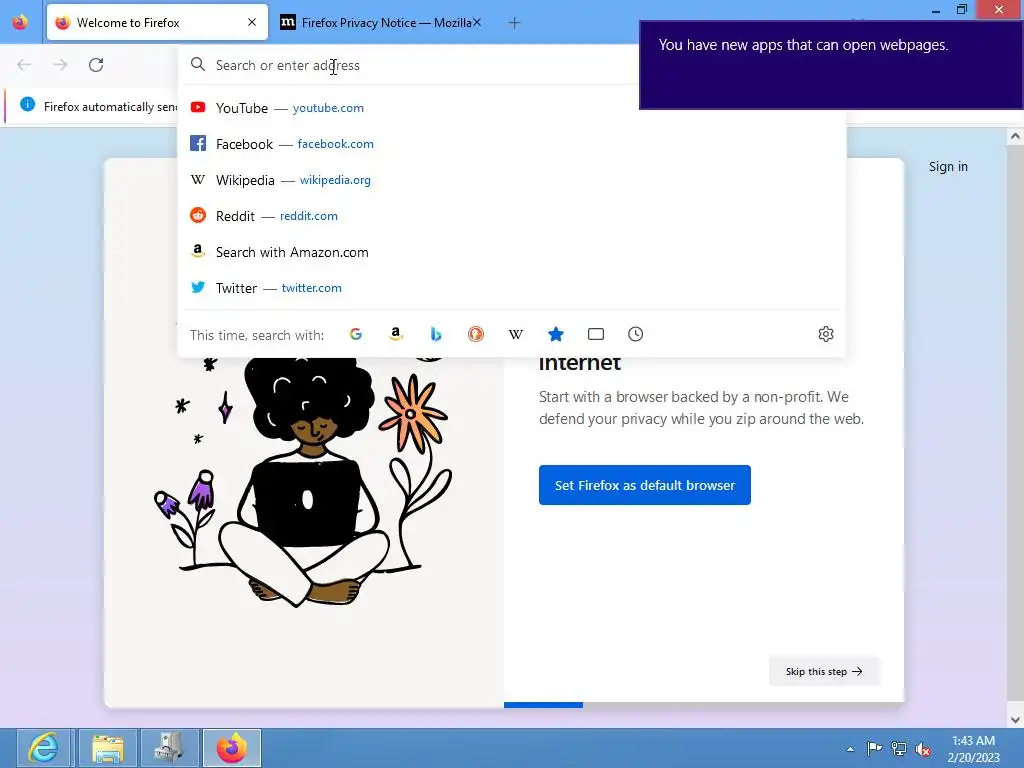
Task: Select YouTube suggestion in dropdown
Action: 512,108
